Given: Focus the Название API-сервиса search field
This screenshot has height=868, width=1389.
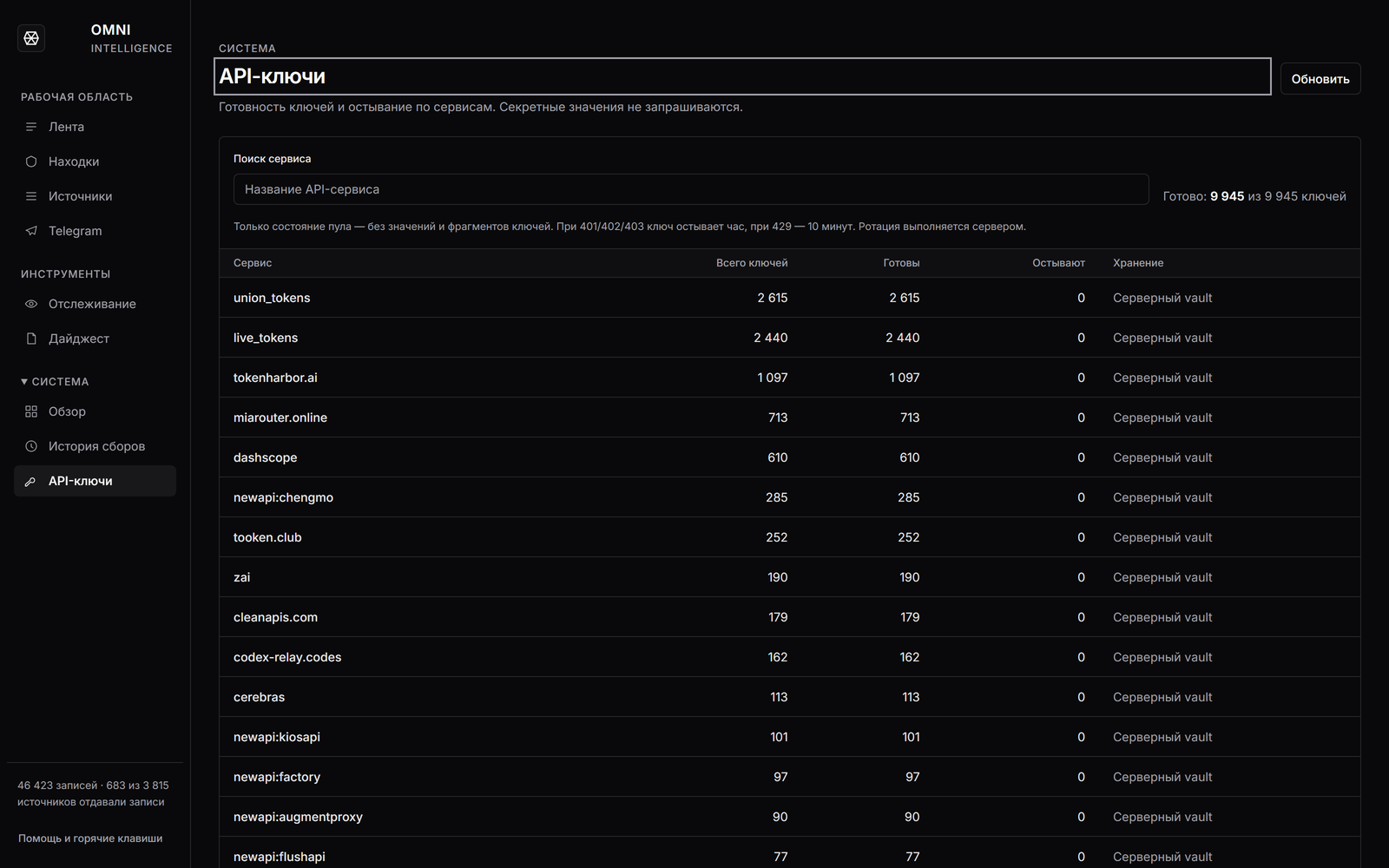Looking at the screenshot, I should [x=691, y=189].
